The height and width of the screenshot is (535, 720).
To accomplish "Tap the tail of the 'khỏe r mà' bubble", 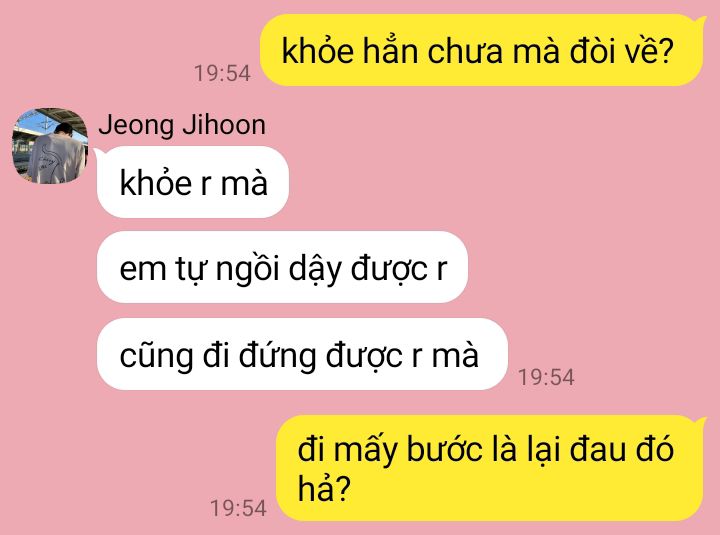I will coord(99,152).
